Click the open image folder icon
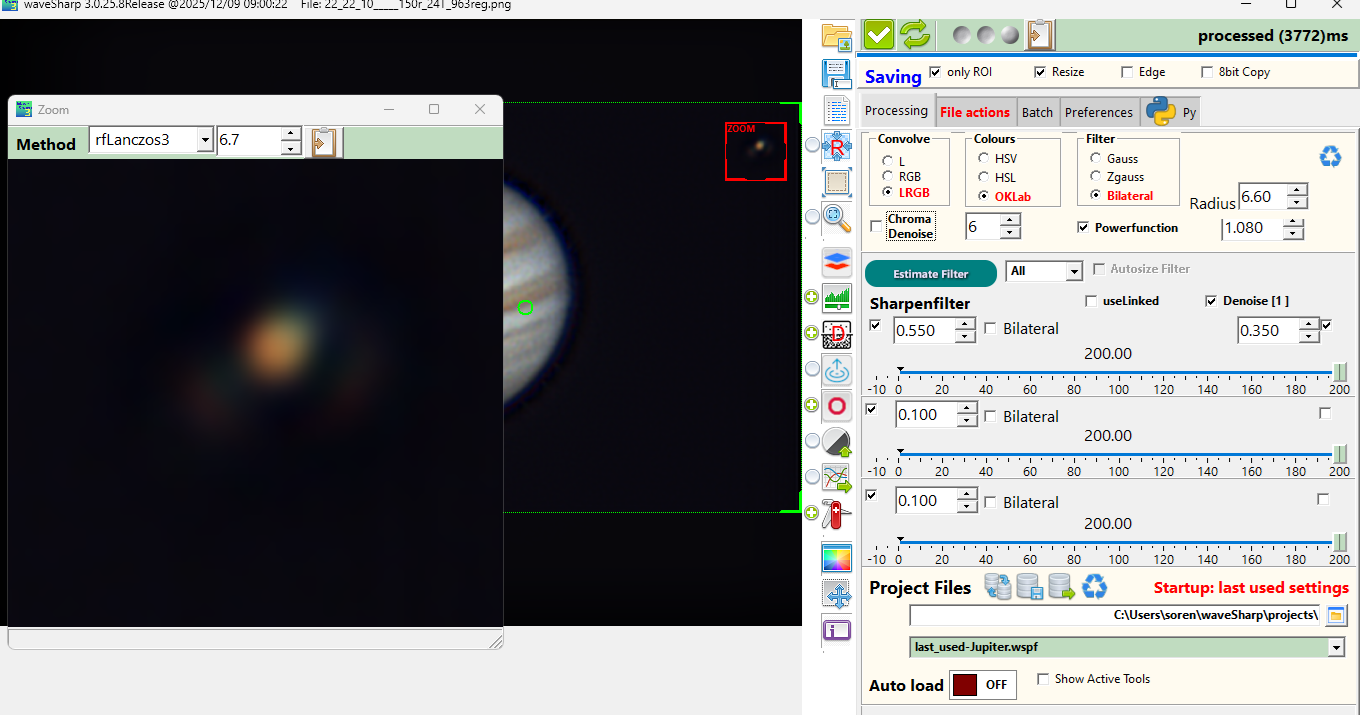This screenshot has height=715, width=1360. point(836,37)
